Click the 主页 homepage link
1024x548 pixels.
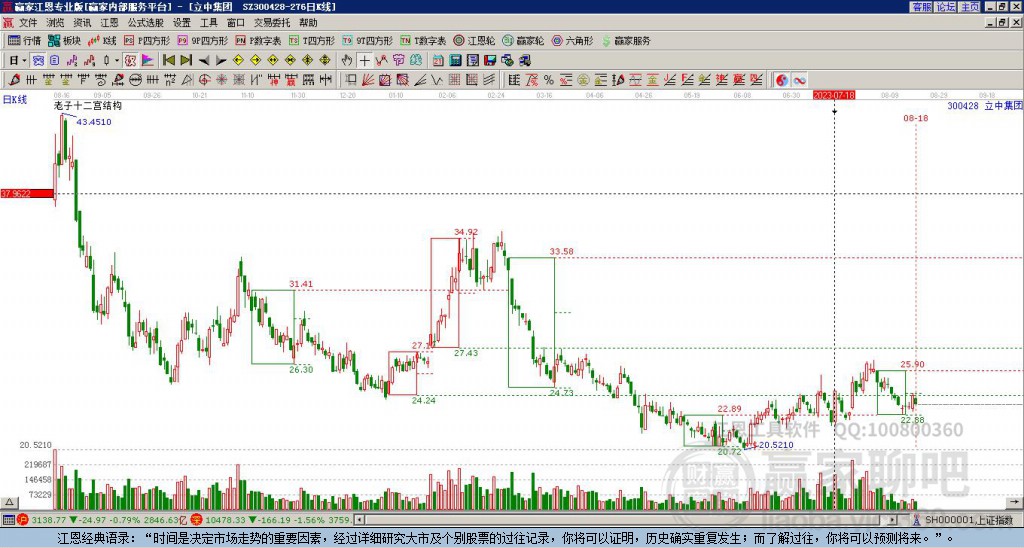tap(969, 7)
